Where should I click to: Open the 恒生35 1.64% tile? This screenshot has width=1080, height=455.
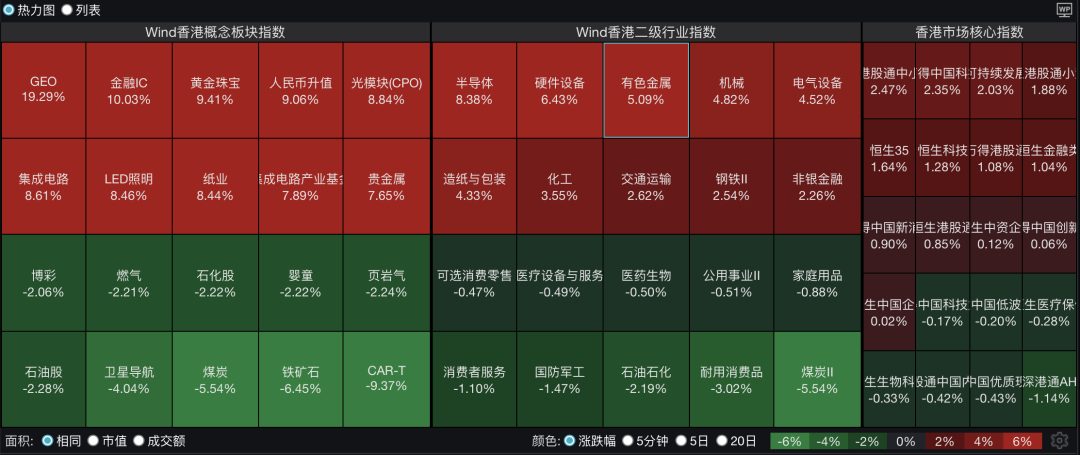click(x=889, y=158)
